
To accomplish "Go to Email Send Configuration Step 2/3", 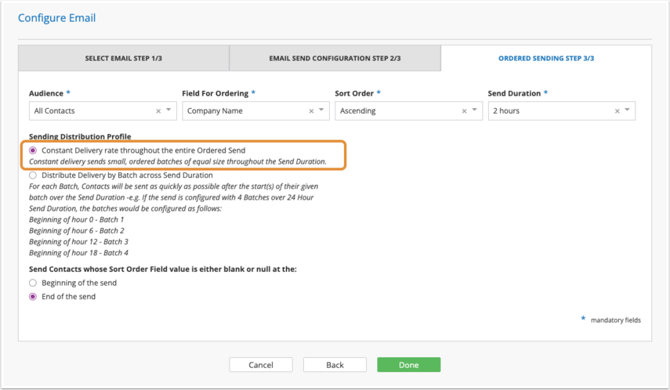I will click(x=335, y=58).
